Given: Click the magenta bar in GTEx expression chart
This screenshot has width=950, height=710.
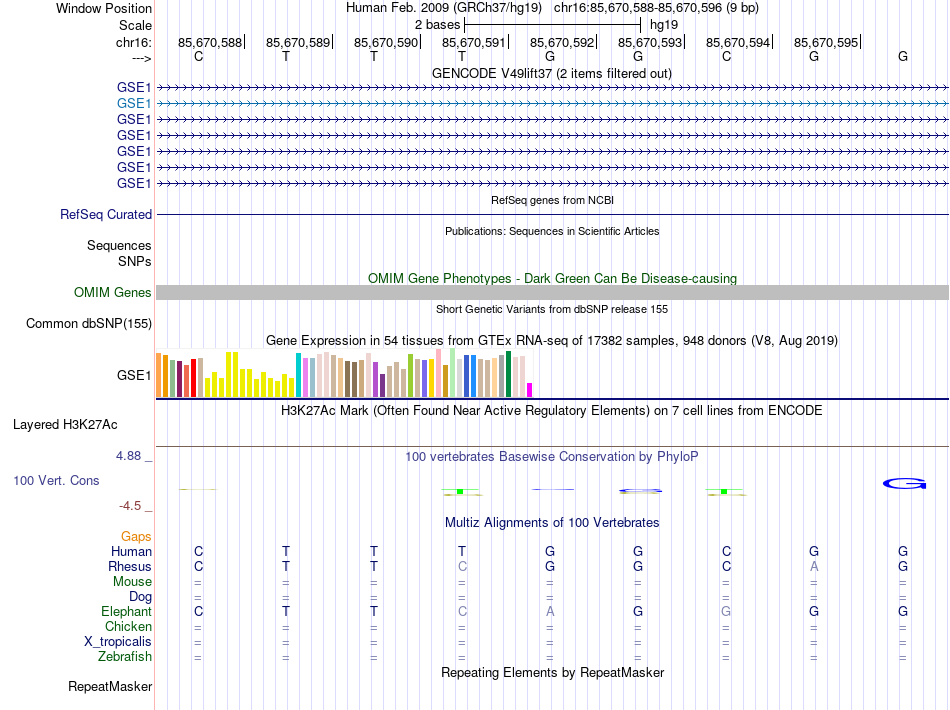Looking at the screenshot, I should 530,390.
